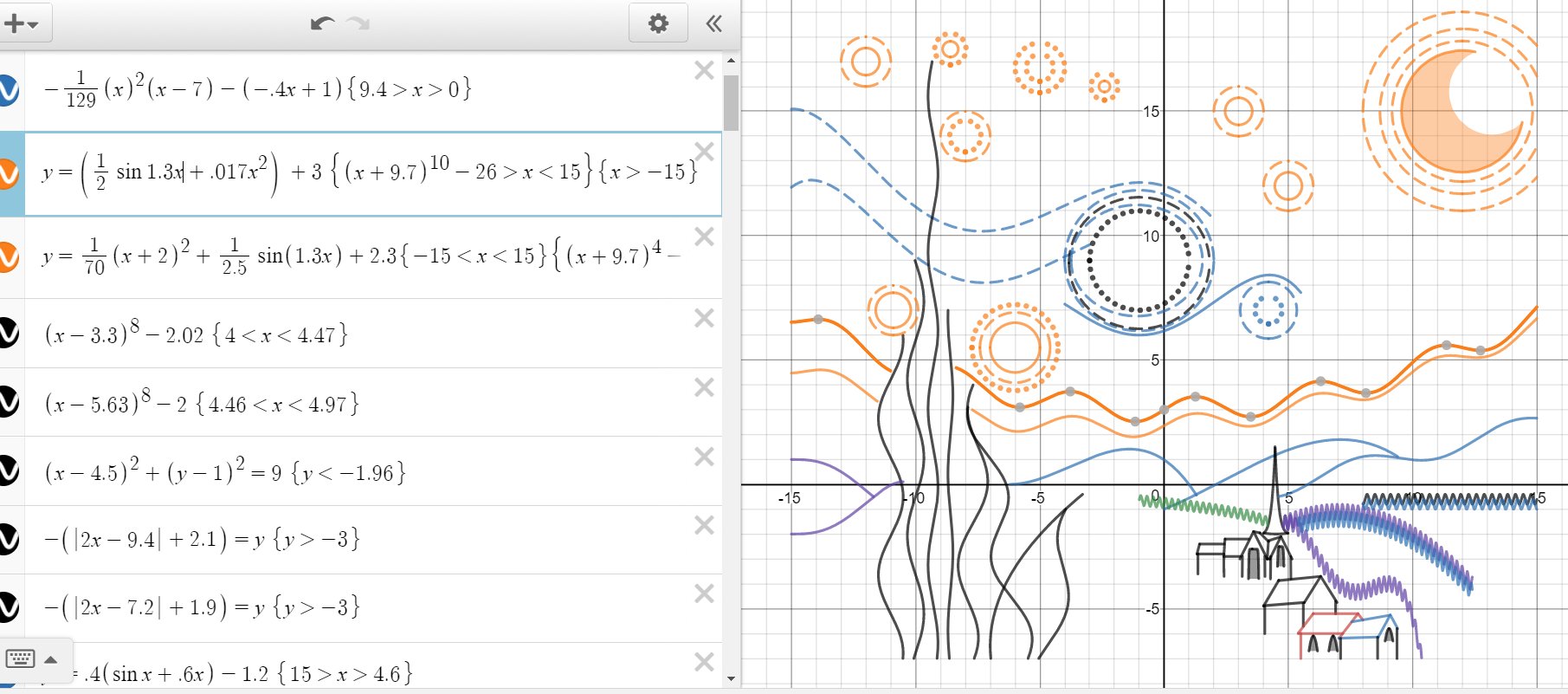Toggle the black circle equation graph icon
Screen dimensions: 1568x694
[7, 470]
